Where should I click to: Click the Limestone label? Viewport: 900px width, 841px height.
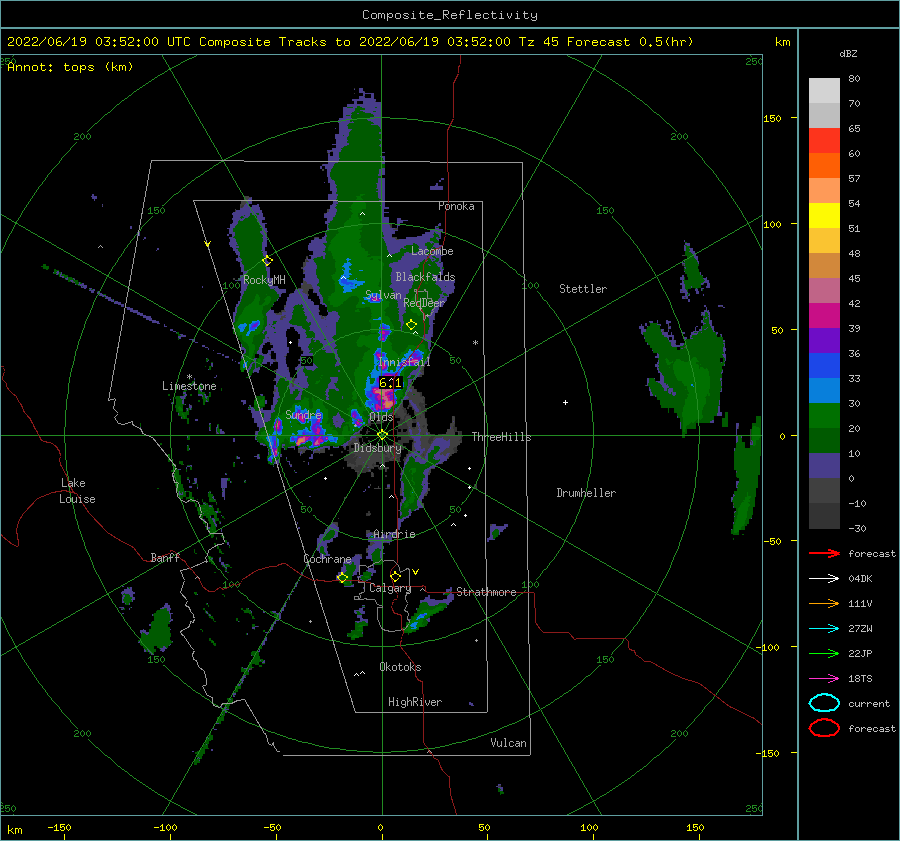[189, 386]
